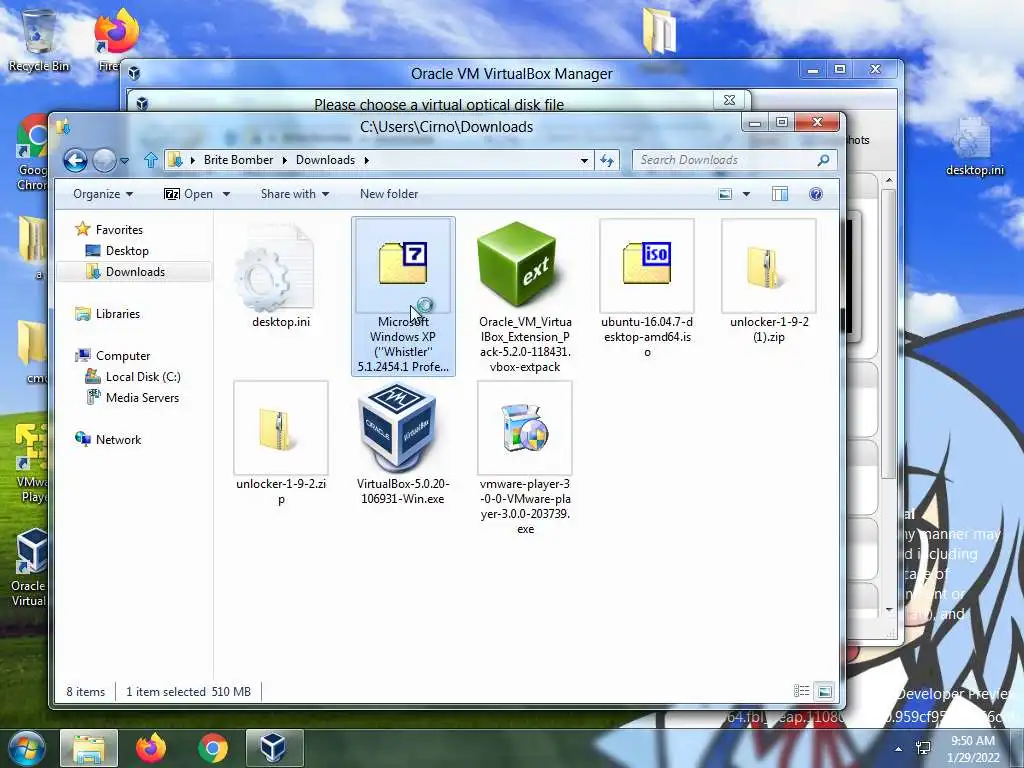Screen dimensions: 1024x768
Task: Select the VirtualBox-5.0.20-106931-Win.exe installer
Action: point(403,443)
